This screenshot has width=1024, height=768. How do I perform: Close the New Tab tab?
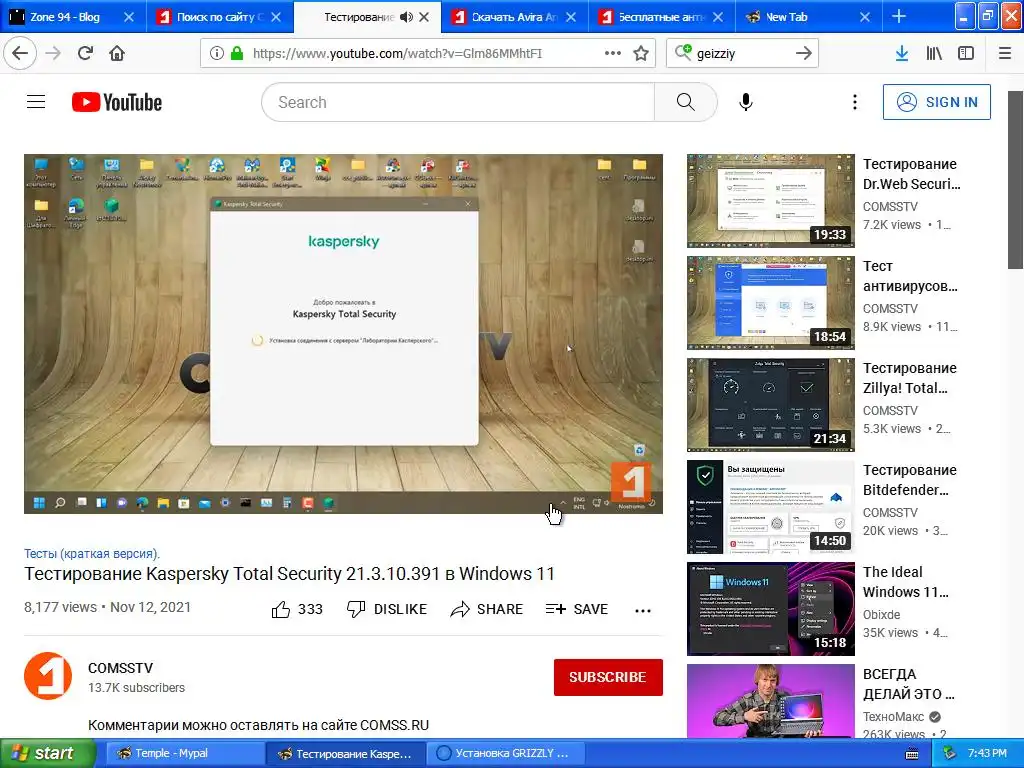tap(865, 17)
